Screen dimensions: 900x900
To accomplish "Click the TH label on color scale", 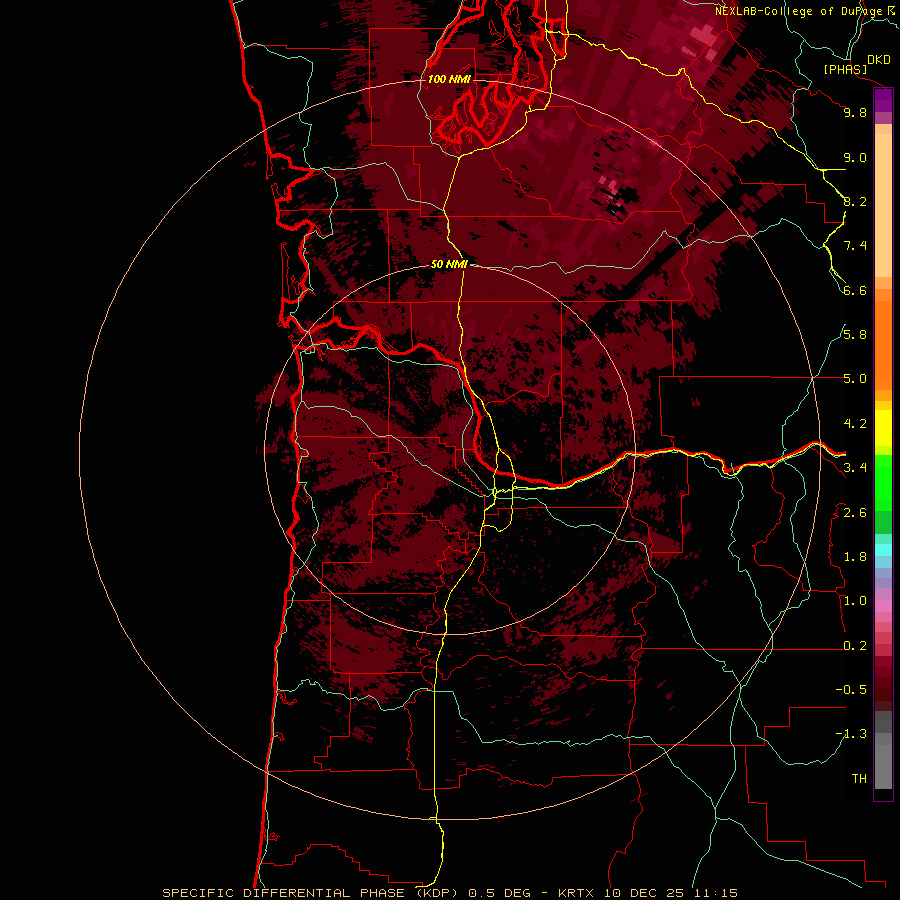I will click(x=859, y=779).
